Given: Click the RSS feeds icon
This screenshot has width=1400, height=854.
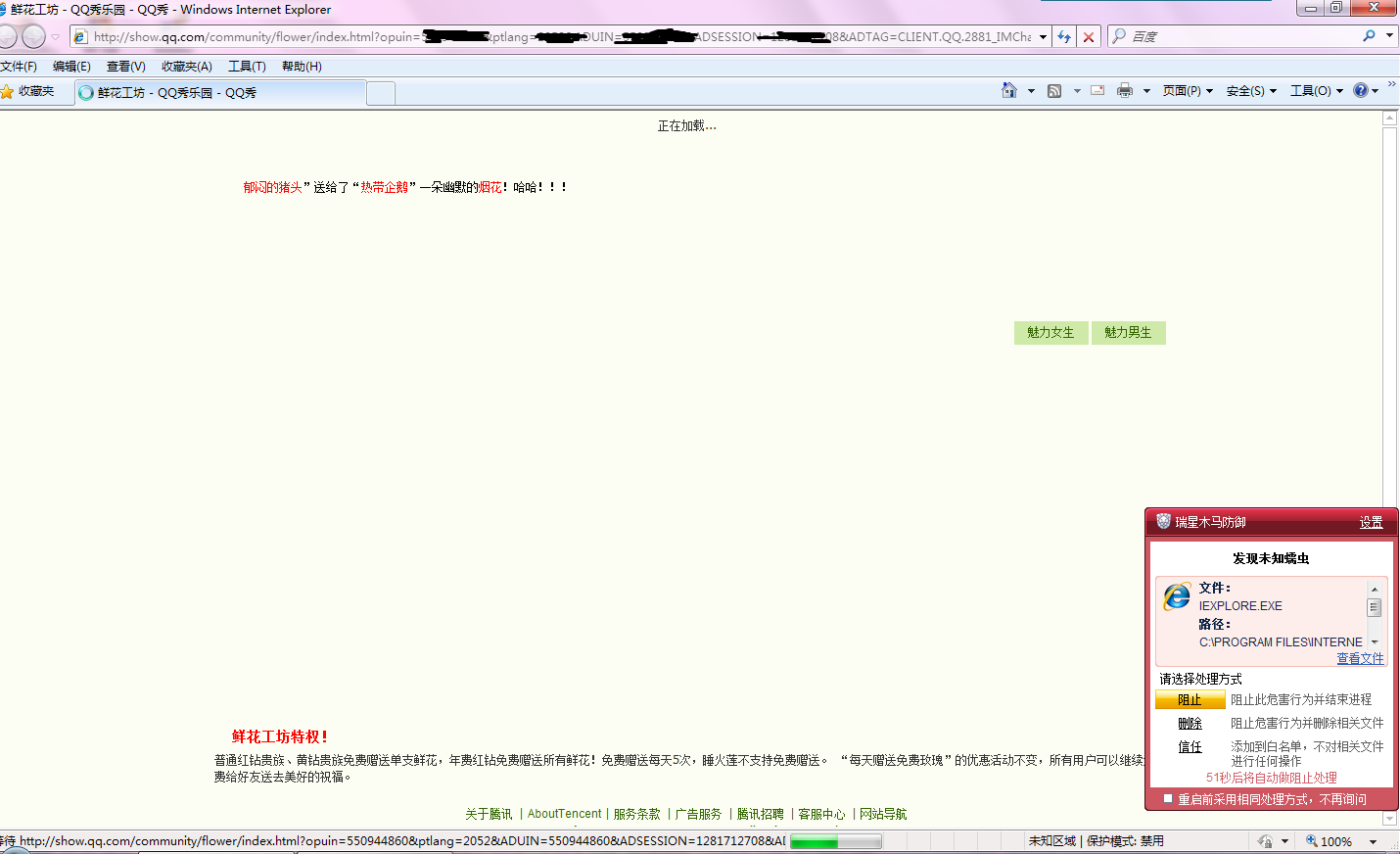Looking at the screenshot, I should point(1054,91).
